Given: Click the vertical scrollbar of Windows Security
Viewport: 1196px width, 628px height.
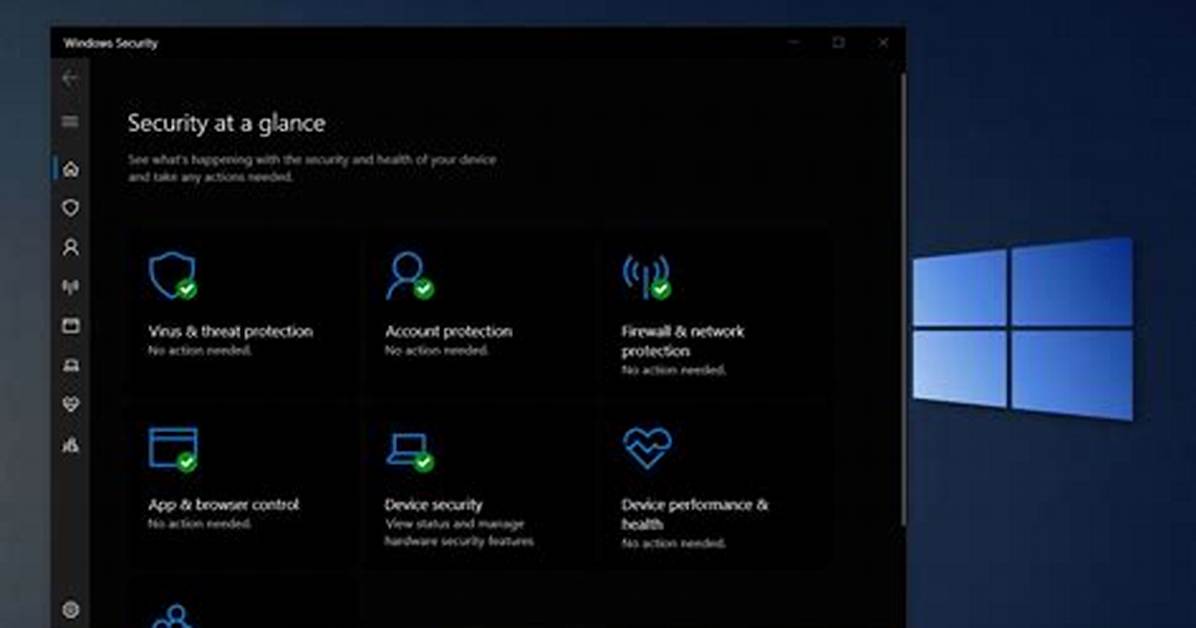Looking at the screenshot, I should point(904,299).
